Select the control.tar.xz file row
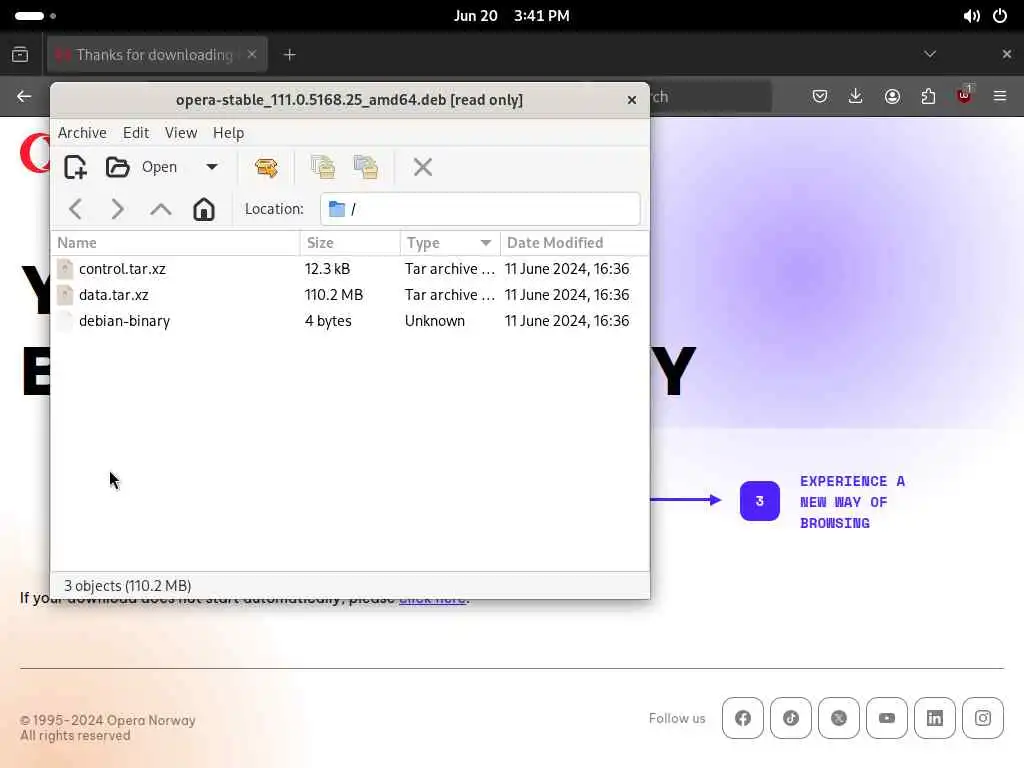 (350, 269)
